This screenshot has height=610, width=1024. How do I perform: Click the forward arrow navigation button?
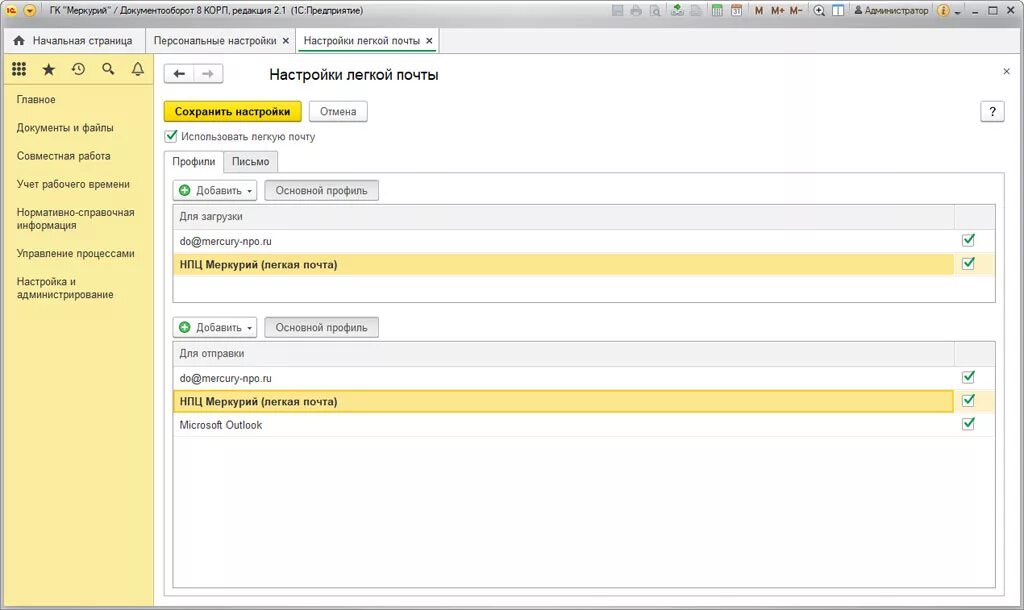click(x=208, y=74)
